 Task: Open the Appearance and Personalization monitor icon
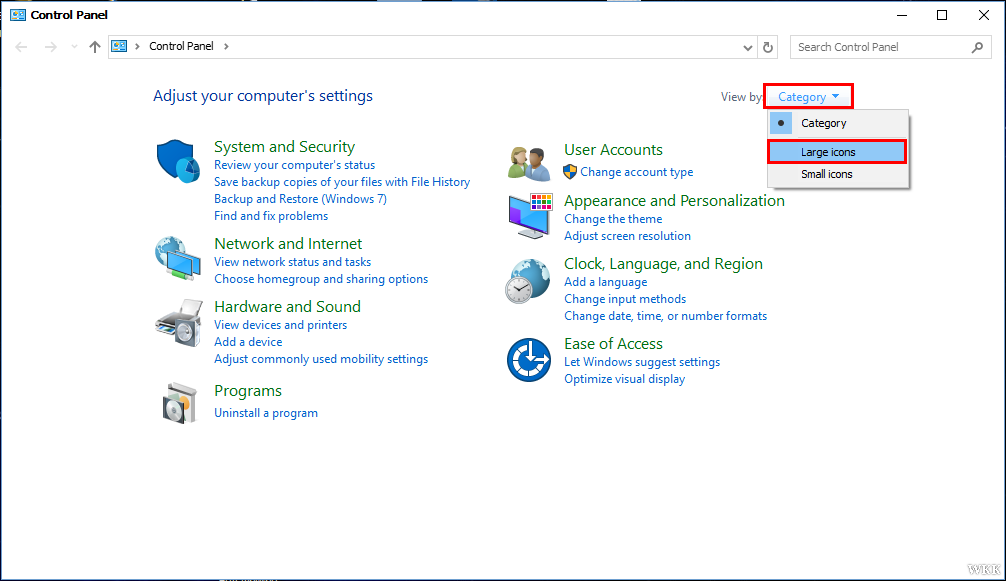coord(530,216)
